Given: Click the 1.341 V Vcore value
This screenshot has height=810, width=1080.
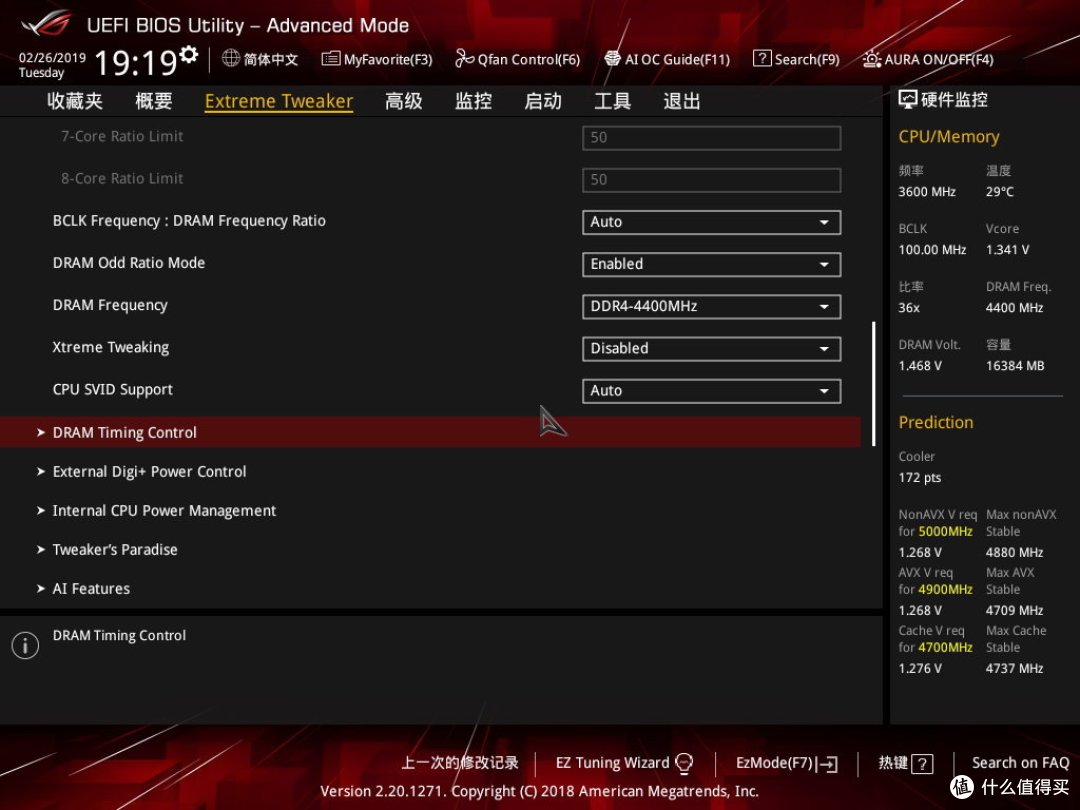Looking at the screenshot, I should point(1007,250).
